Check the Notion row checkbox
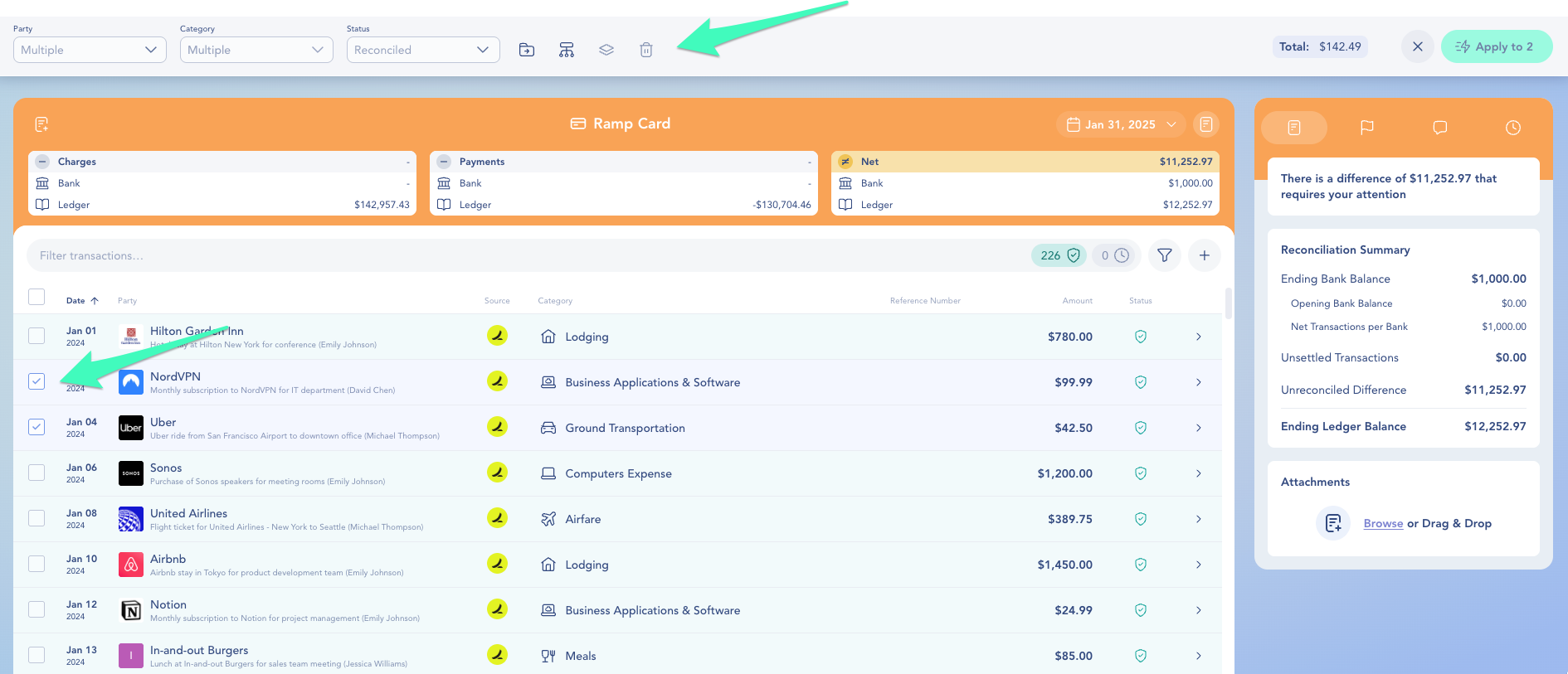The image size is (1568, 674). (37, 609)
